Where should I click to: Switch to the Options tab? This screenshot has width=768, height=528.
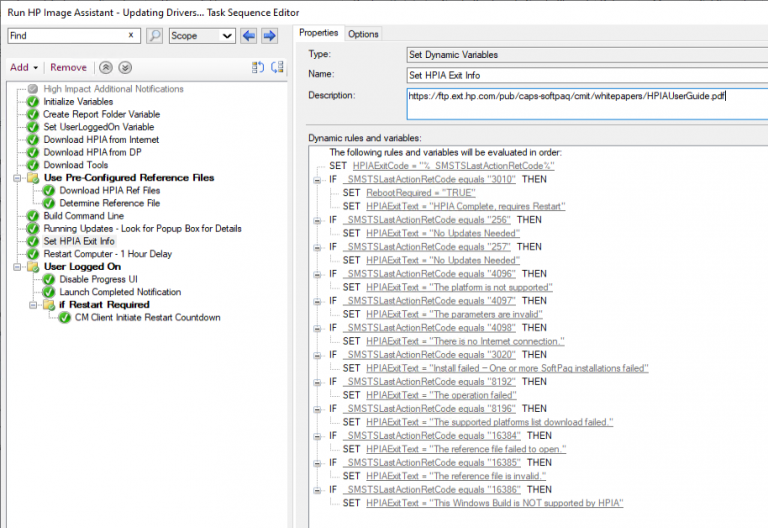(363, 34)
